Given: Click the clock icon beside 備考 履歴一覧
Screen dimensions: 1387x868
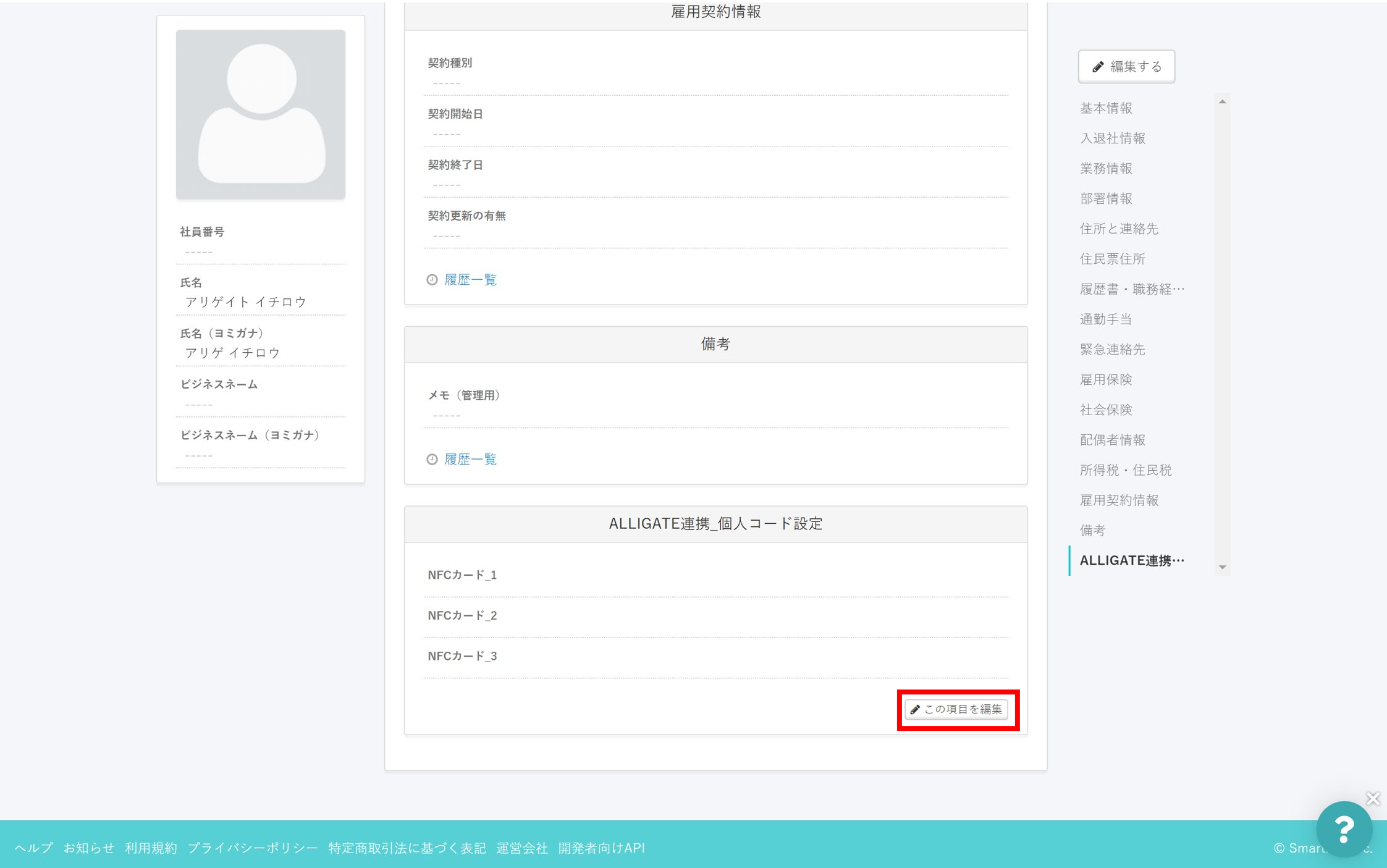Looking at the screenshot, I should pyautogui.click(x=432, y=459).
